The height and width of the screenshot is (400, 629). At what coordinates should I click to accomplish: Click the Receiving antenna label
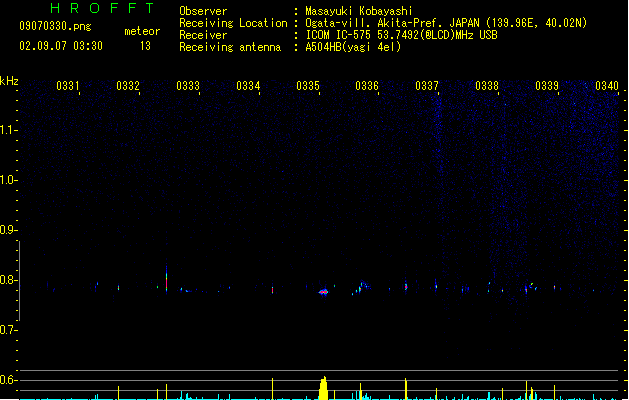point(230,47)
